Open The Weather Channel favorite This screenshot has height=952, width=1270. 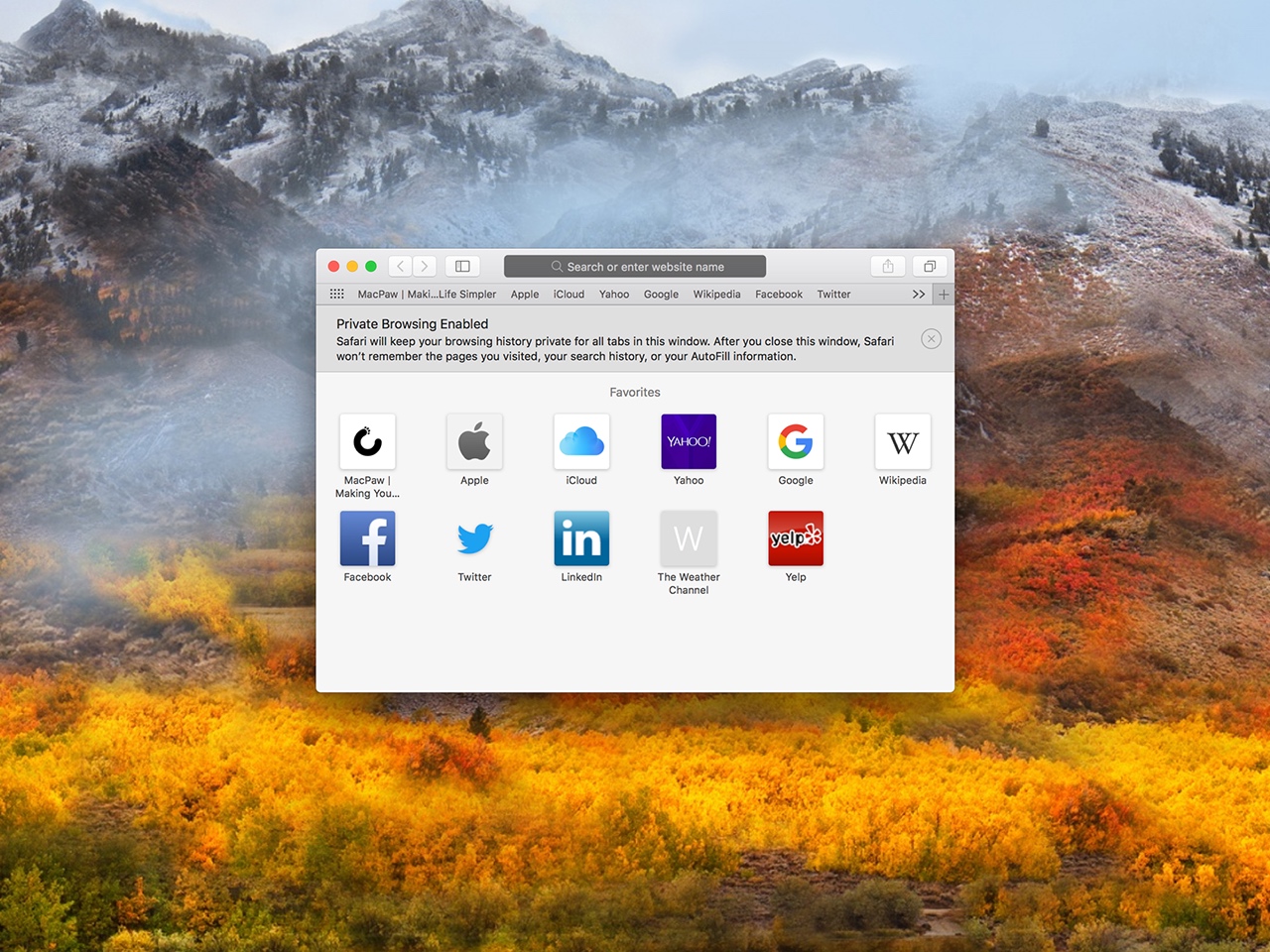[x=689, y=537]
